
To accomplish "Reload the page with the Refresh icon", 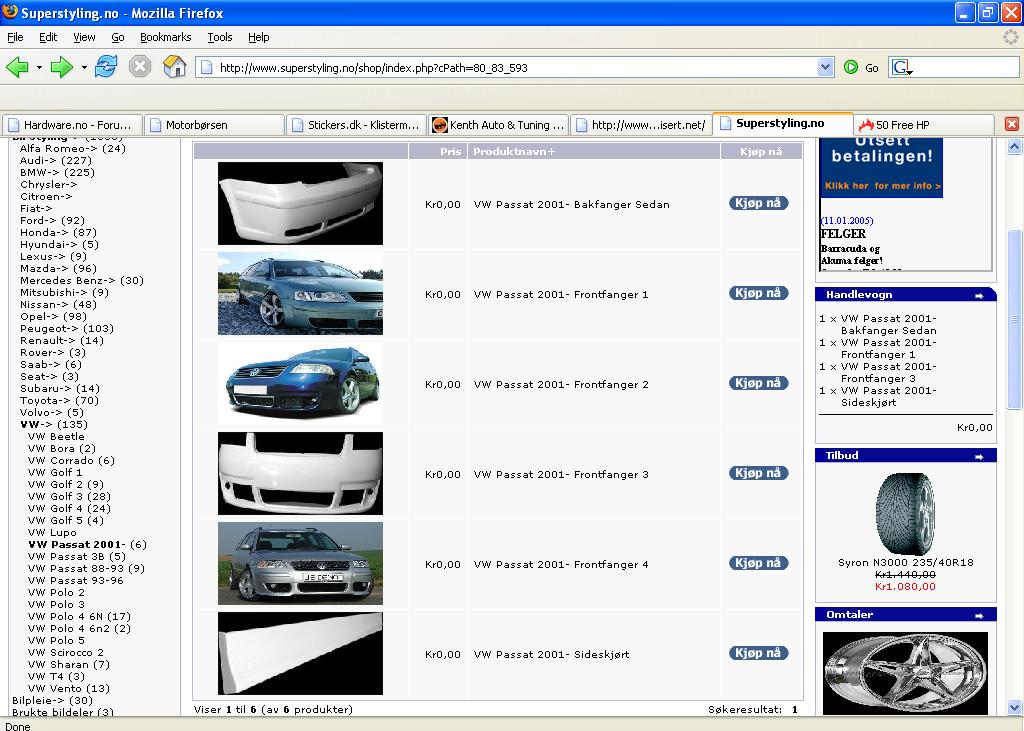I will coord(106,66).
